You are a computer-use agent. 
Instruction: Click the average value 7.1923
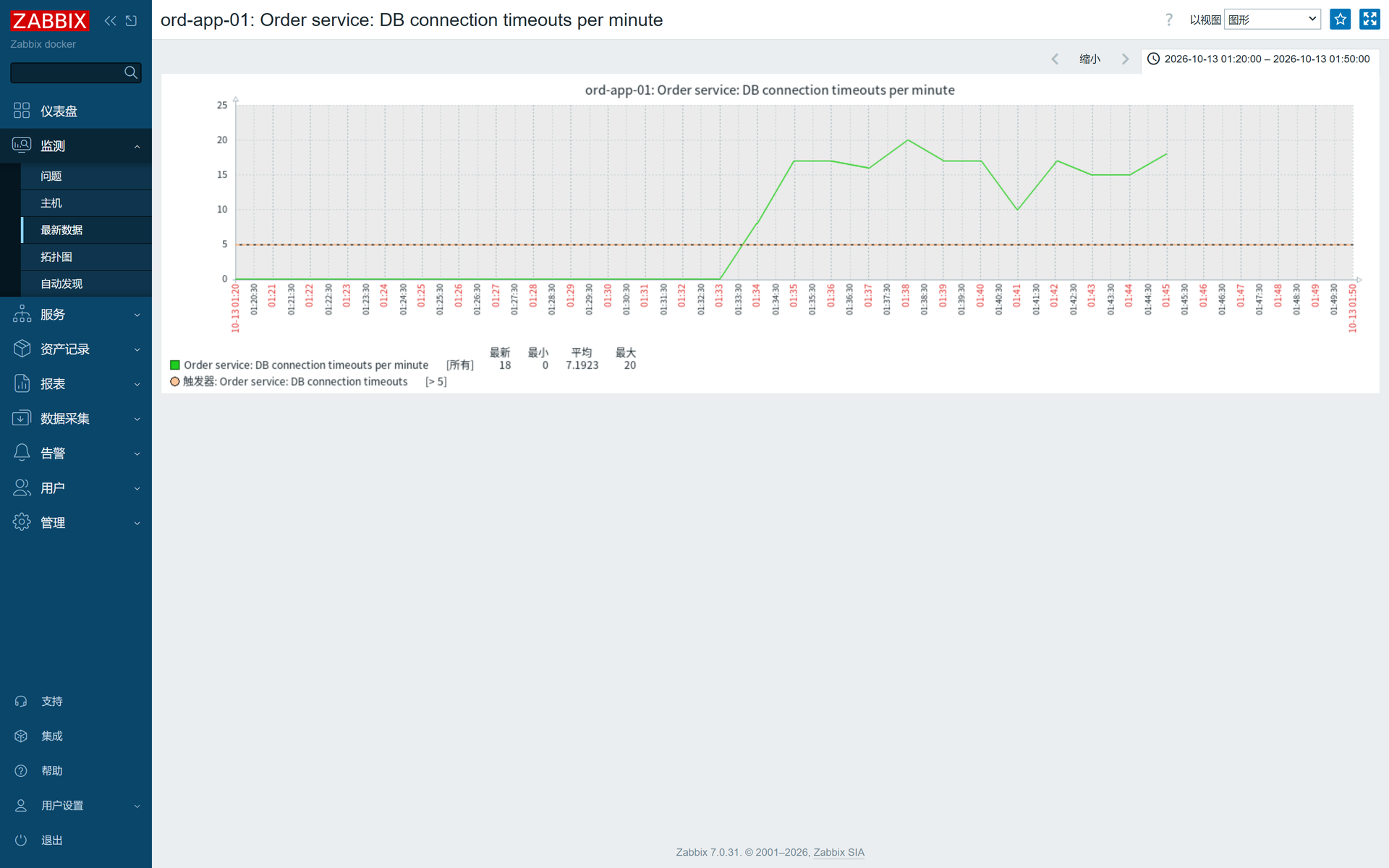[582, 365]
